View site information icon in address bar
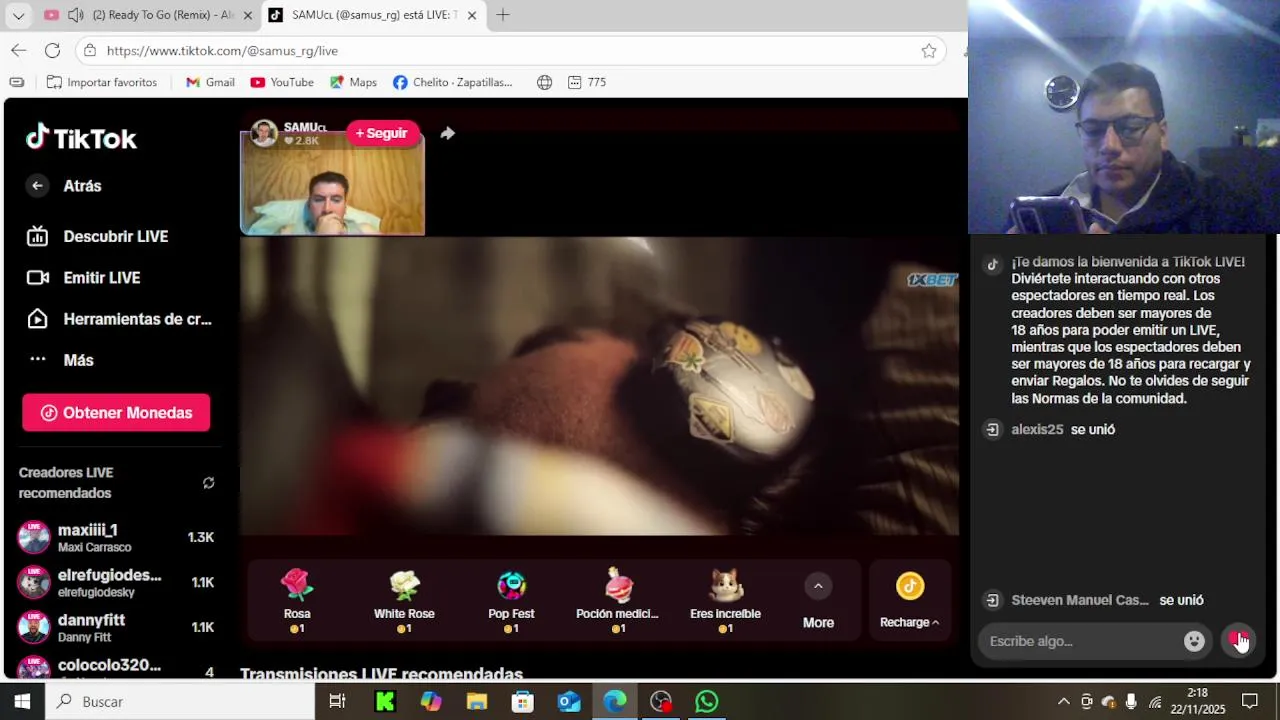The height and width of the screenshot is (720, 1280). pyautogui.click(x=90, y=50)
